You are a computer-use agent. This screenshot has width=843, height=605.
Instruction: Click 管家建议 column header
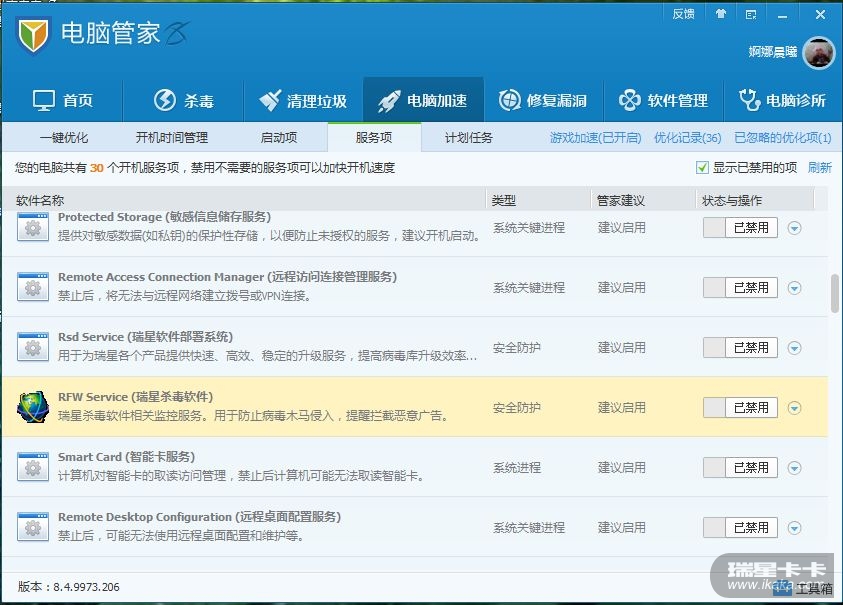pos(621,201)
